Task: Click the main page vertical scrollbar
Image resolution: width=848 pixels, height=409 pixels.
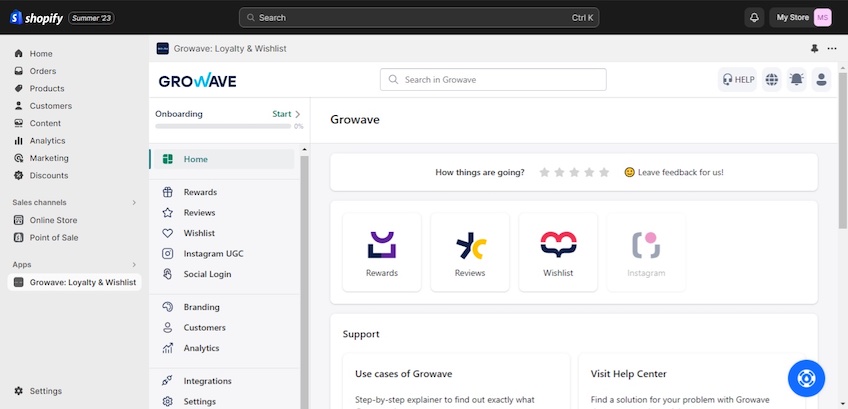Action: click(843, 150)
